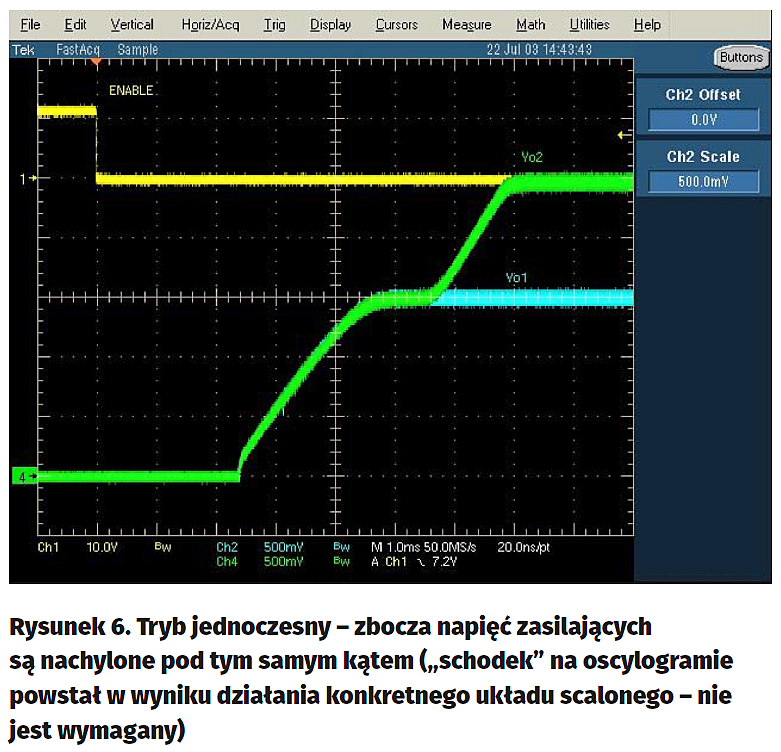Click the Ch2 Scale 500.0mV field
This screenshot has width=781, height=752.
tap(703, 181)
